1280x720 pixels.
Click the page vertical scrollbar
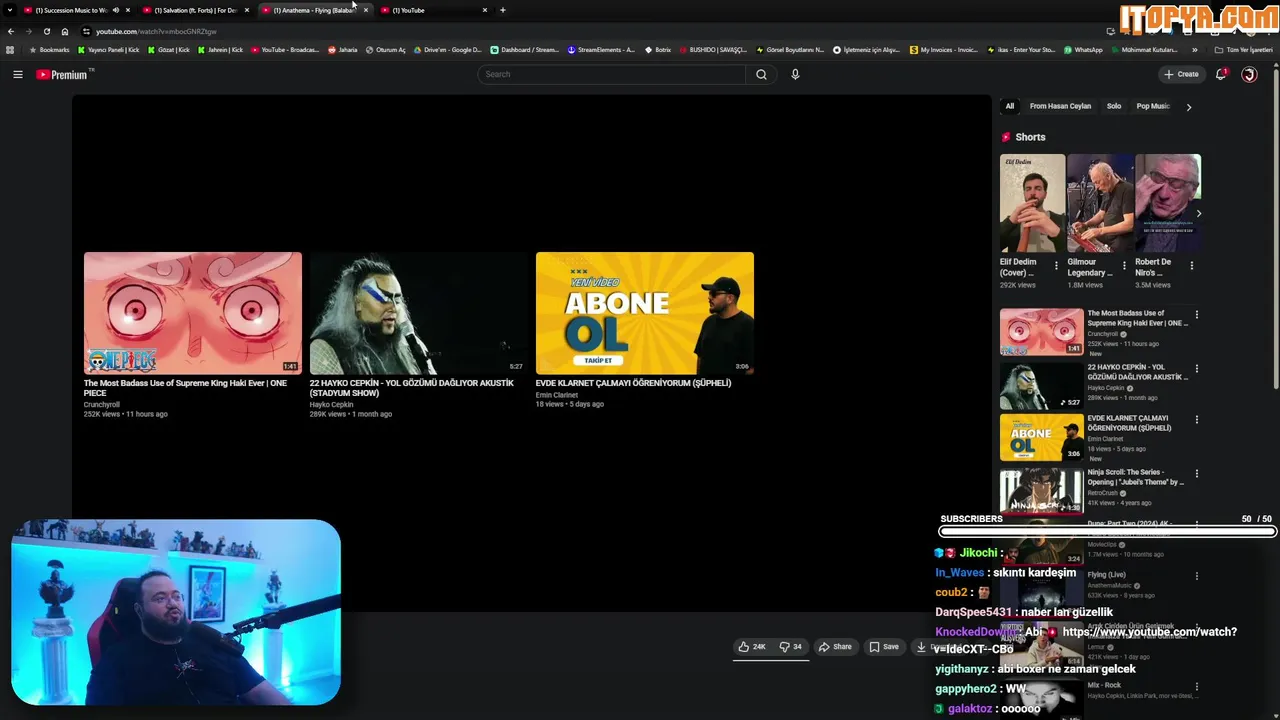tap(1276, 230)
